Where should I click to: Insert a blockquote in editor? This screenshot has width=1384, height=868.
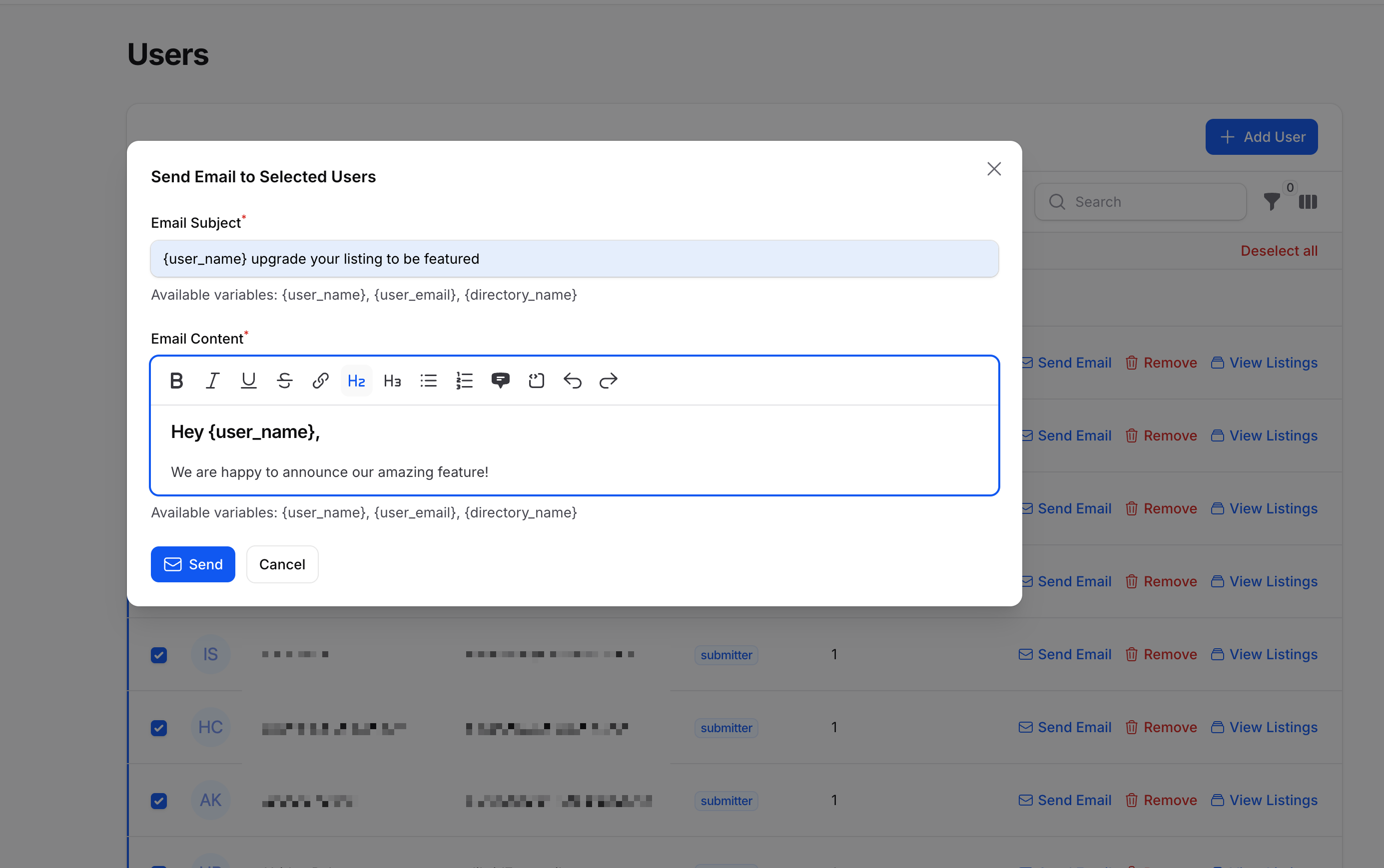point(500,381)
